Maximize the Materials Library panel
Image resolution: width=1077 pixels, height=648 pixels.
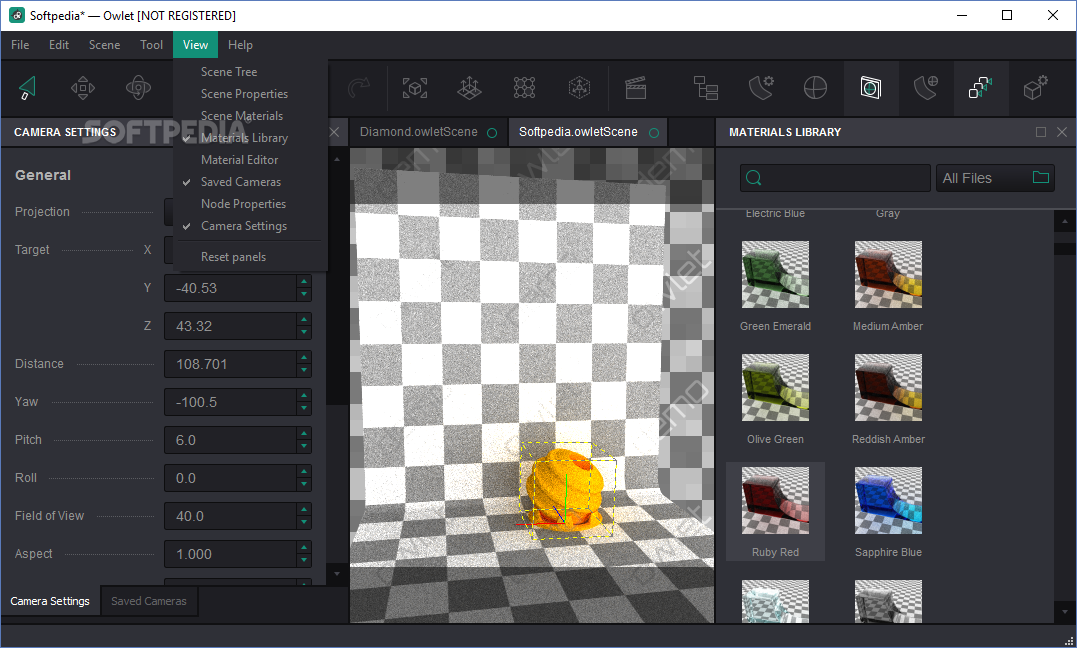click(x=1041, y=132)
